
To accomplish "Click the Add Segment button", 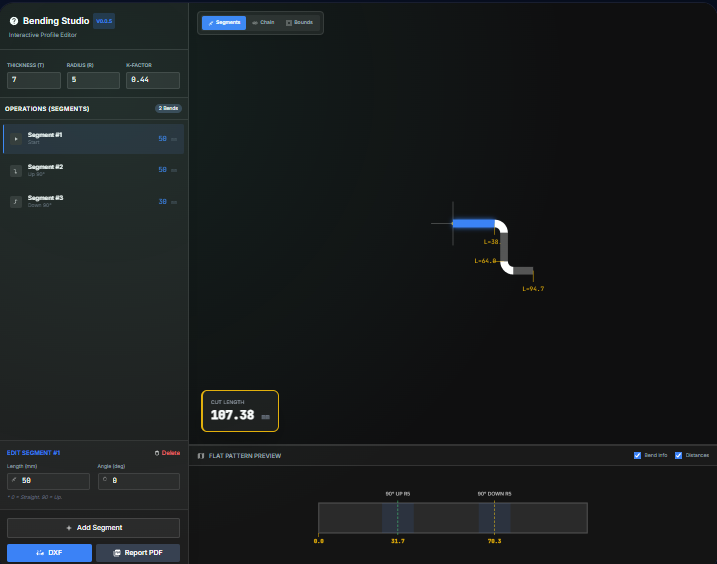I will [93, 528].
